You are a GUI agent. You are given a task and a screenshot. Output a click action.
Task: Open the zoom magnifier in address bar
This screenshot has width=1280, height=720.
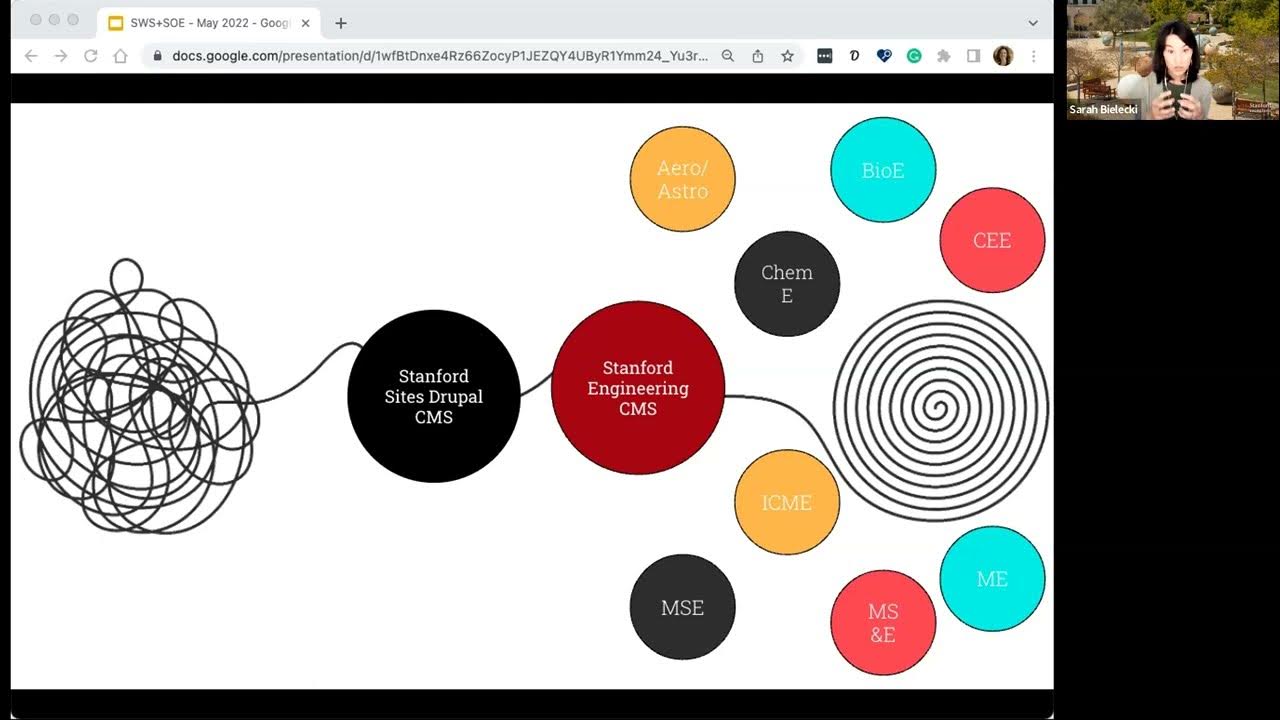[728, 56]
